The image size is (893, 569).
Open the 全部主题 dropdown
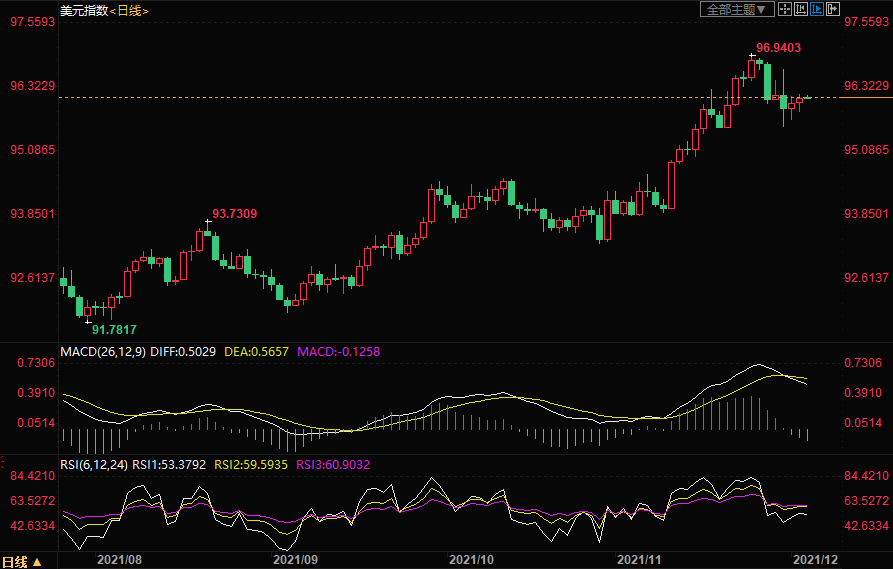pyautogui.click(x=737, y=9)
